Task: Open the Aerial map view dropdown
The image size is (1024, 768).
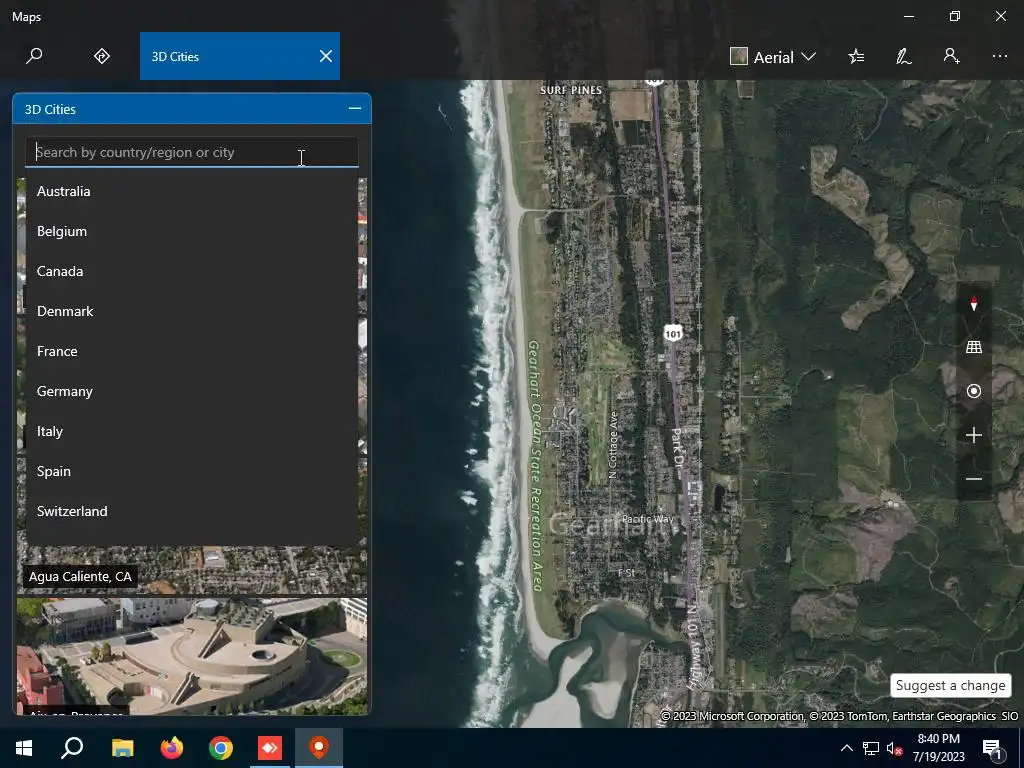Action: [x=773, y=57]
